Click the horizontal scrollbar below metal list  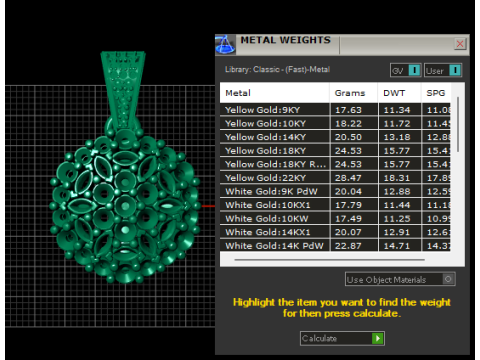coord(329,259)
